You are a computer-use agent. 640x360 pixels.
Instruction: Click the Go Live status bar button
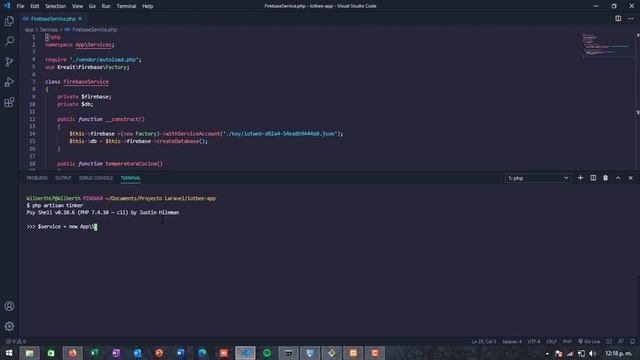click(589, 341)
